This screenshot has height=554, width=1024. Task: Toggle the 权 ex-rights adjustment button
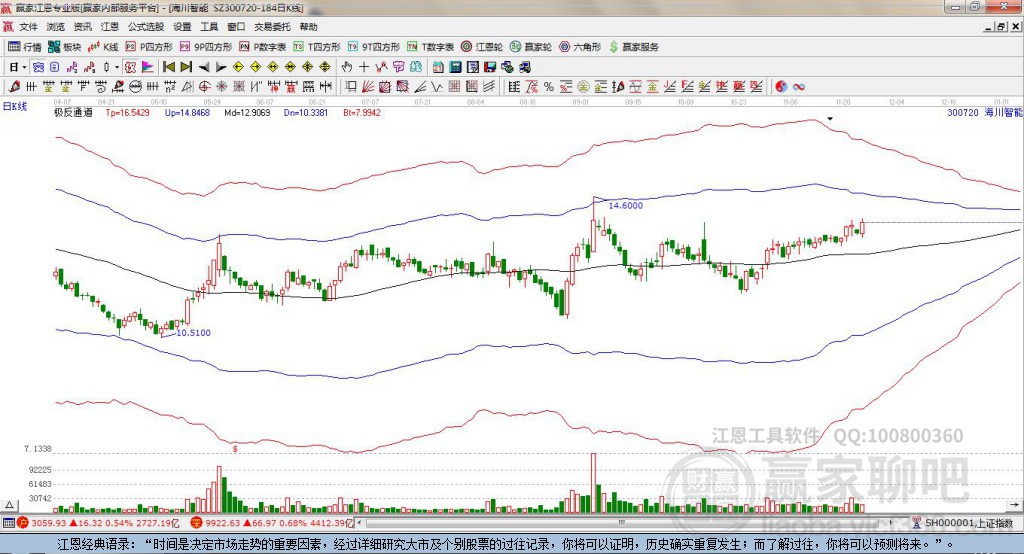(131, 67)
